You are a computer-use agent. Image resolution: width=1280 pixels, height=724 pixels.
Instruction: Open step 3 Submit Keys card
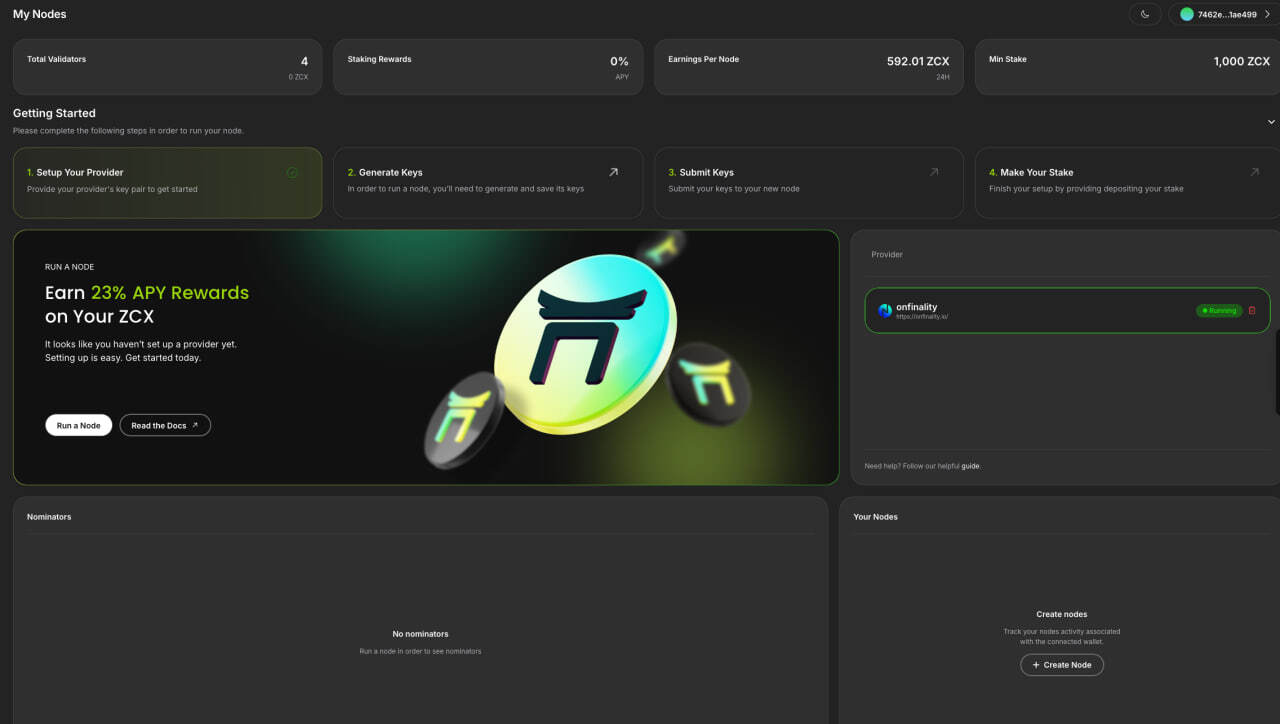tap(809, 182)
